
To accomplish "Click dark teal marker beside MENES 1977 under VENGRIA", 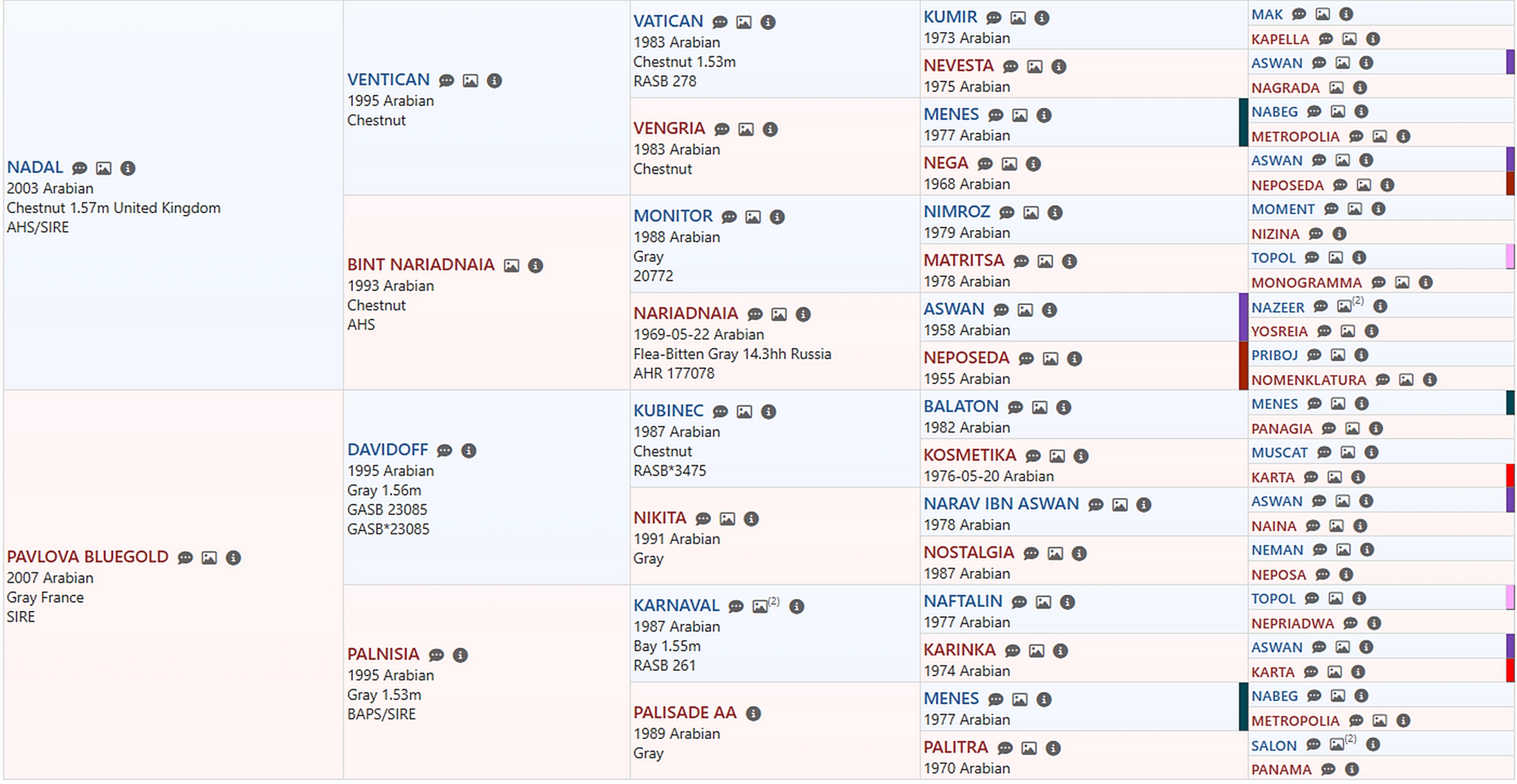I will (1242, 122).
